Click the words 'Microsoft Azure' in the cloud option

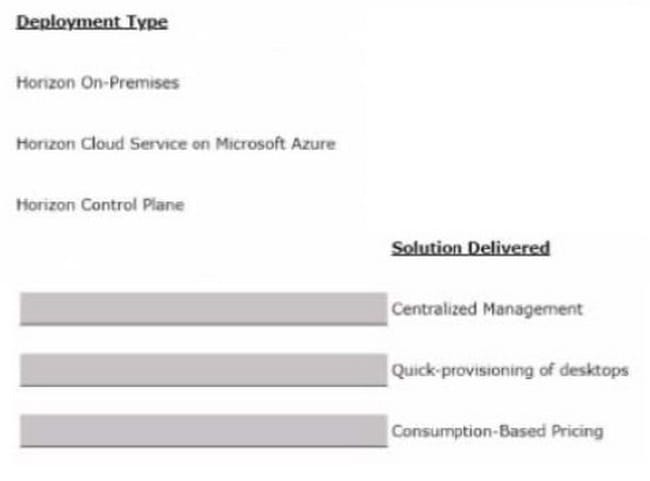coord(276,143)
